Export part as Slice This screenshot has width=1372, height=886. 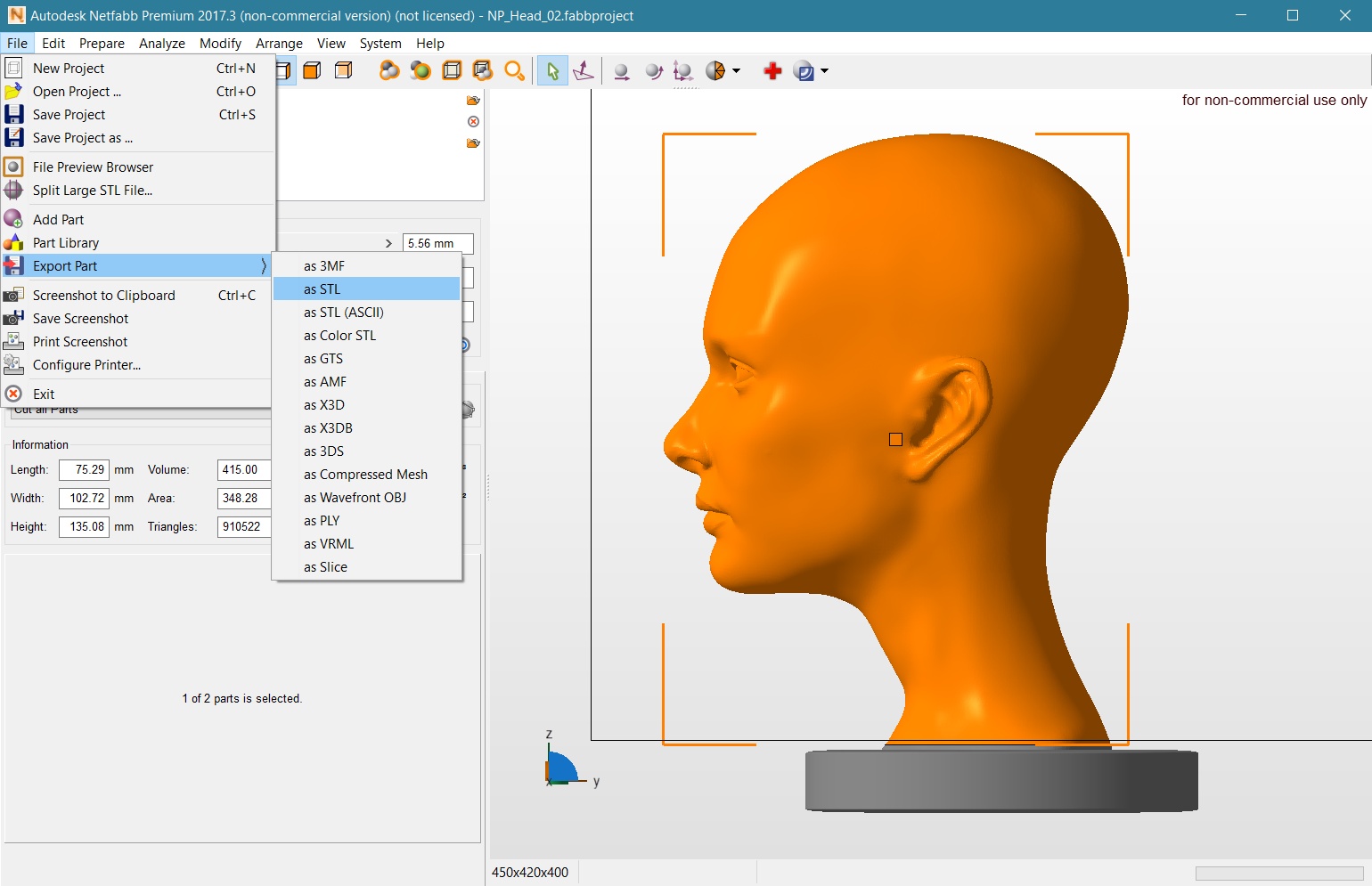coord(366,567)
